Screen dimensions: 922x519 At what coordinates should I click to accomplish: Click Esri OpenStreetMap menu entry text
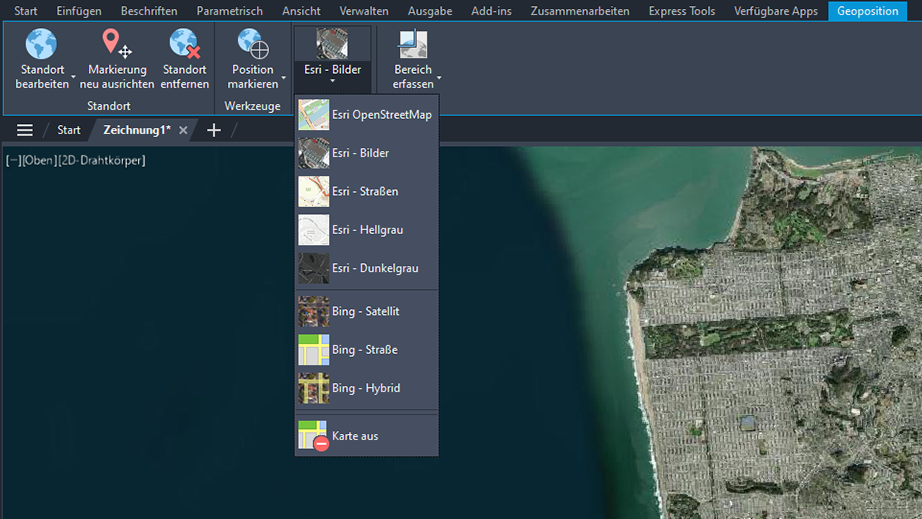[x=382, y=115]
